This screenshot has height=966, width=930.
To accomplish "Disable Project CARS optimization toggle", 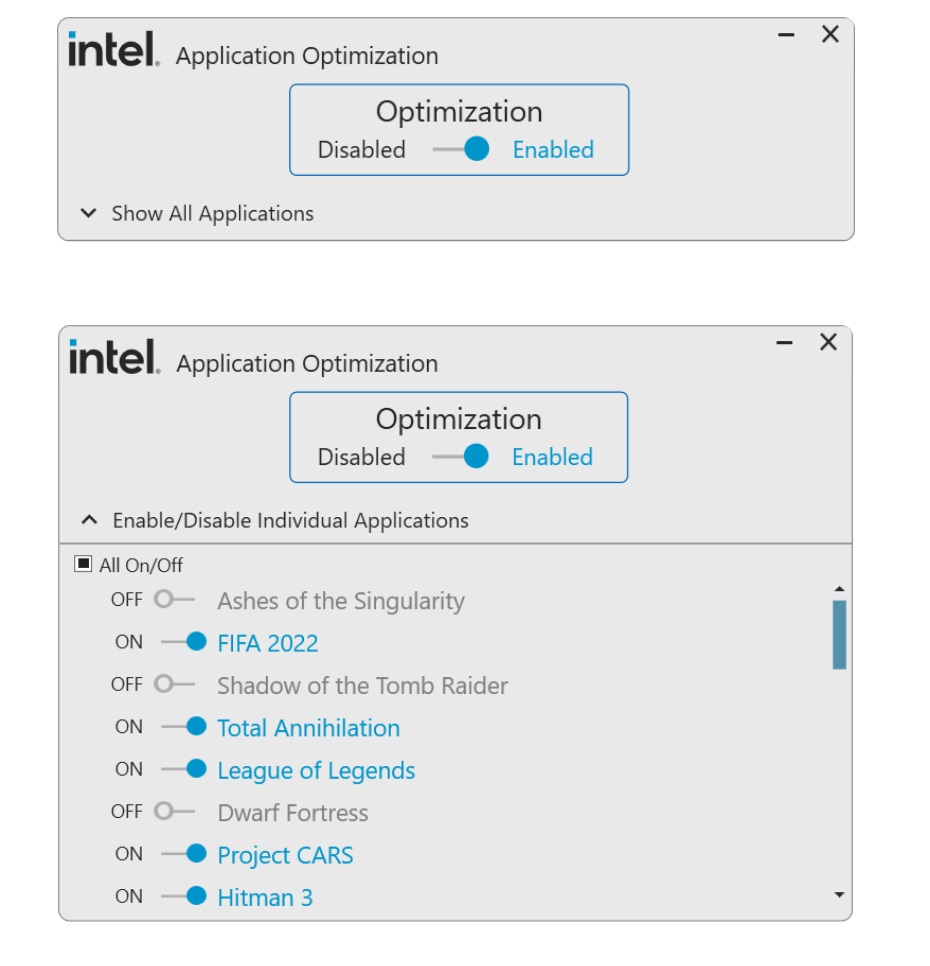I will pyautogui.click(x=184, y=854).
